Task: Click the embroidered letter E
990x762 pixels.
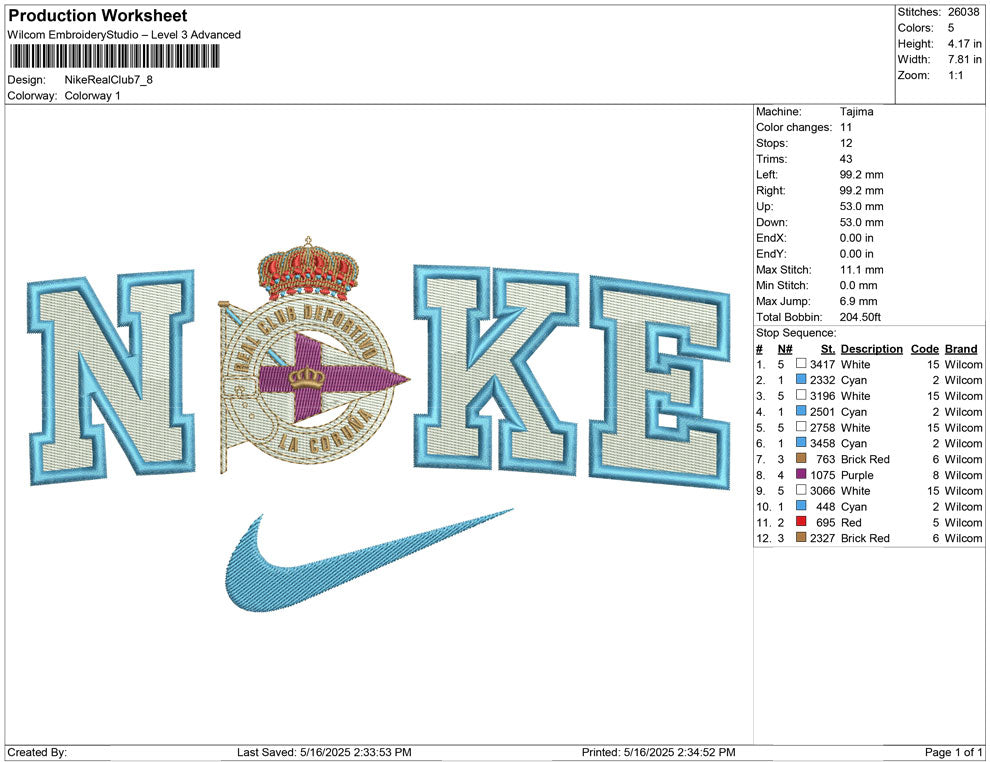Action: pyautogui.click(x=660, y=382)
